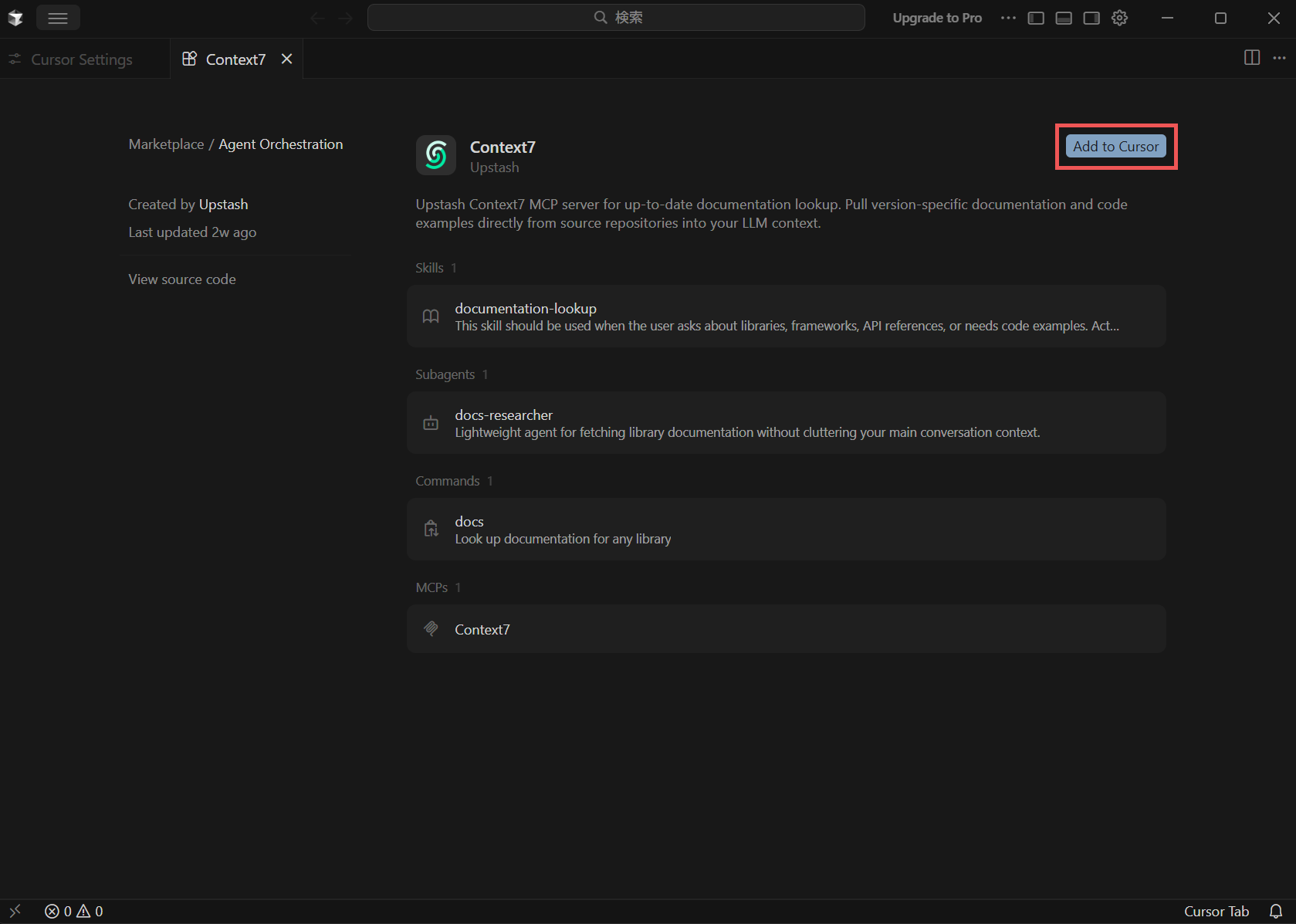Click the search field in title bar
The image size is (1296, 924).
[616, 18]
